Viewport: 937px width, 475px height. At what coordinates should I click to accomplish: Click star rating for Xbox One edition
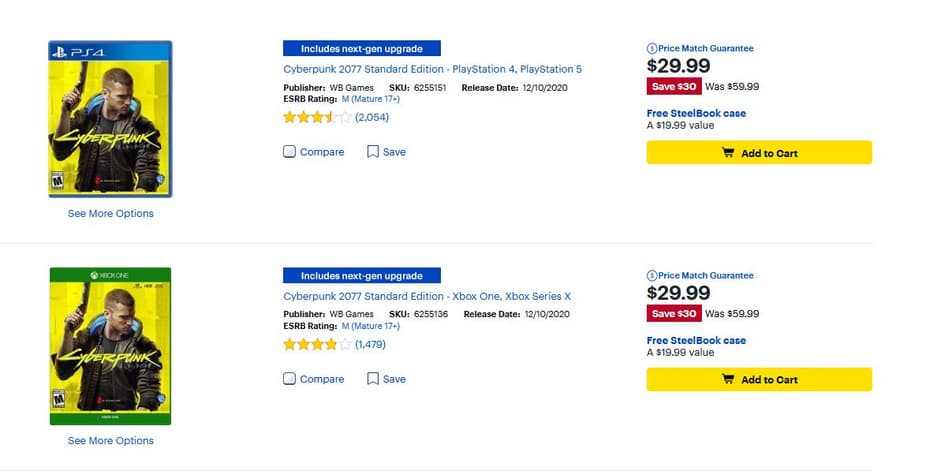pyautogui.click(x=317, y=344)
